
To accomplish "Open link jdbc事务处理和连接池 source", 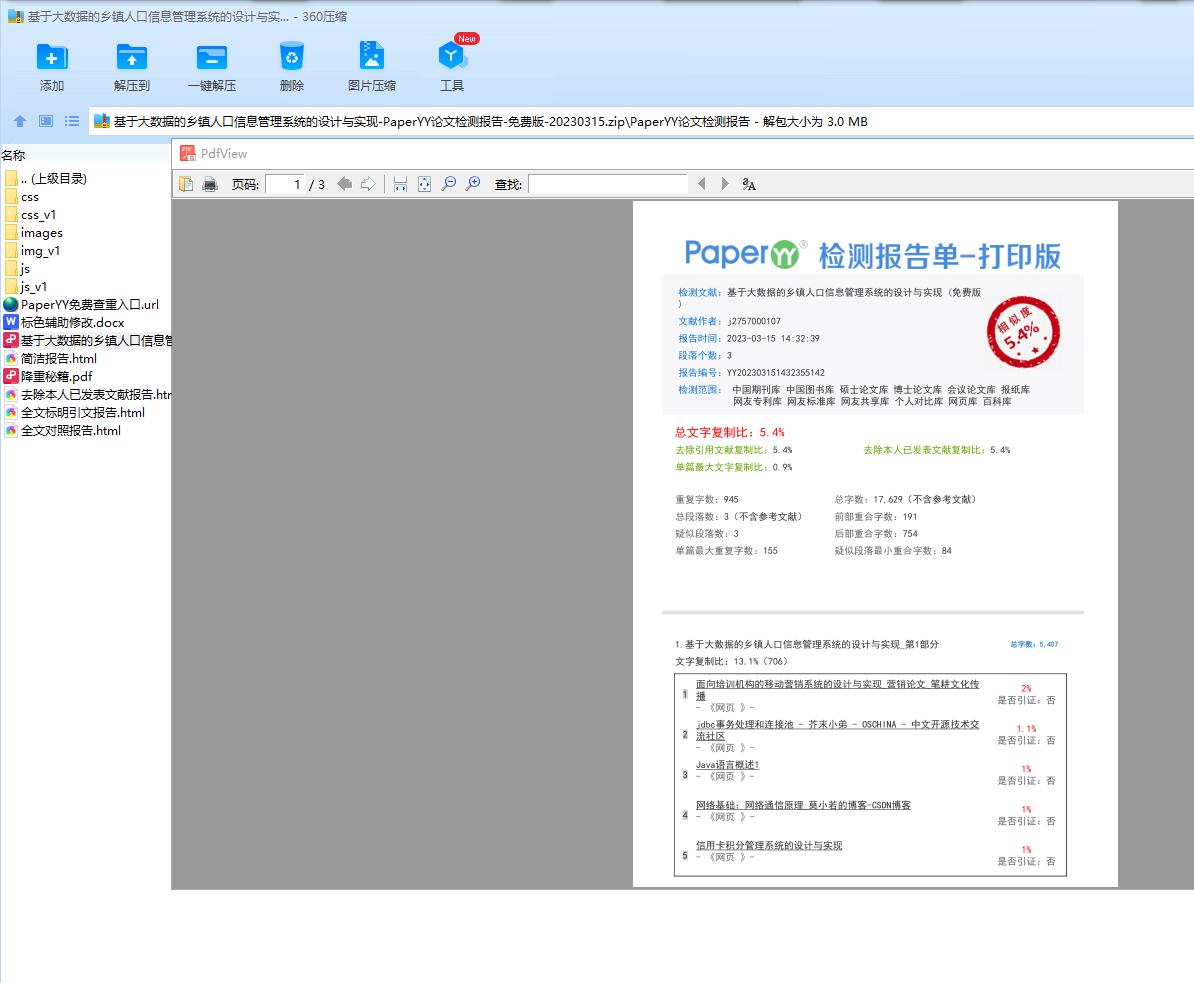I will [x=837, y=730].
